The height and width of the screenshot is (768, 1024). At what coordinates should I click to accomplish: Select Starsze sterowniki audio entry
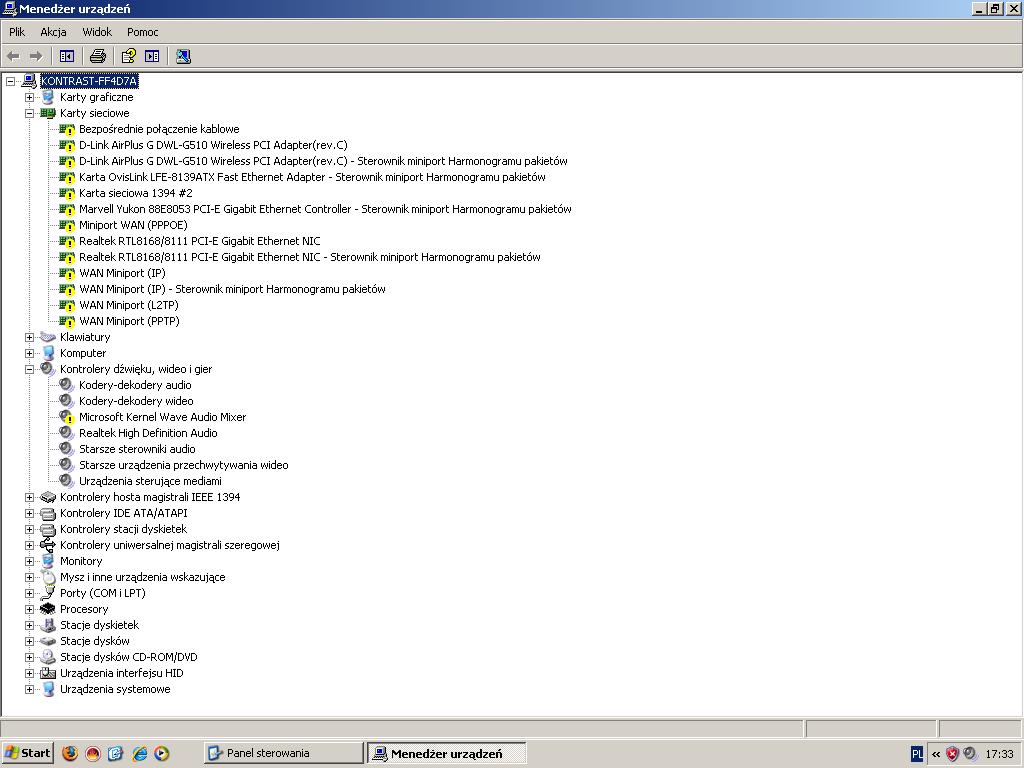137,449
